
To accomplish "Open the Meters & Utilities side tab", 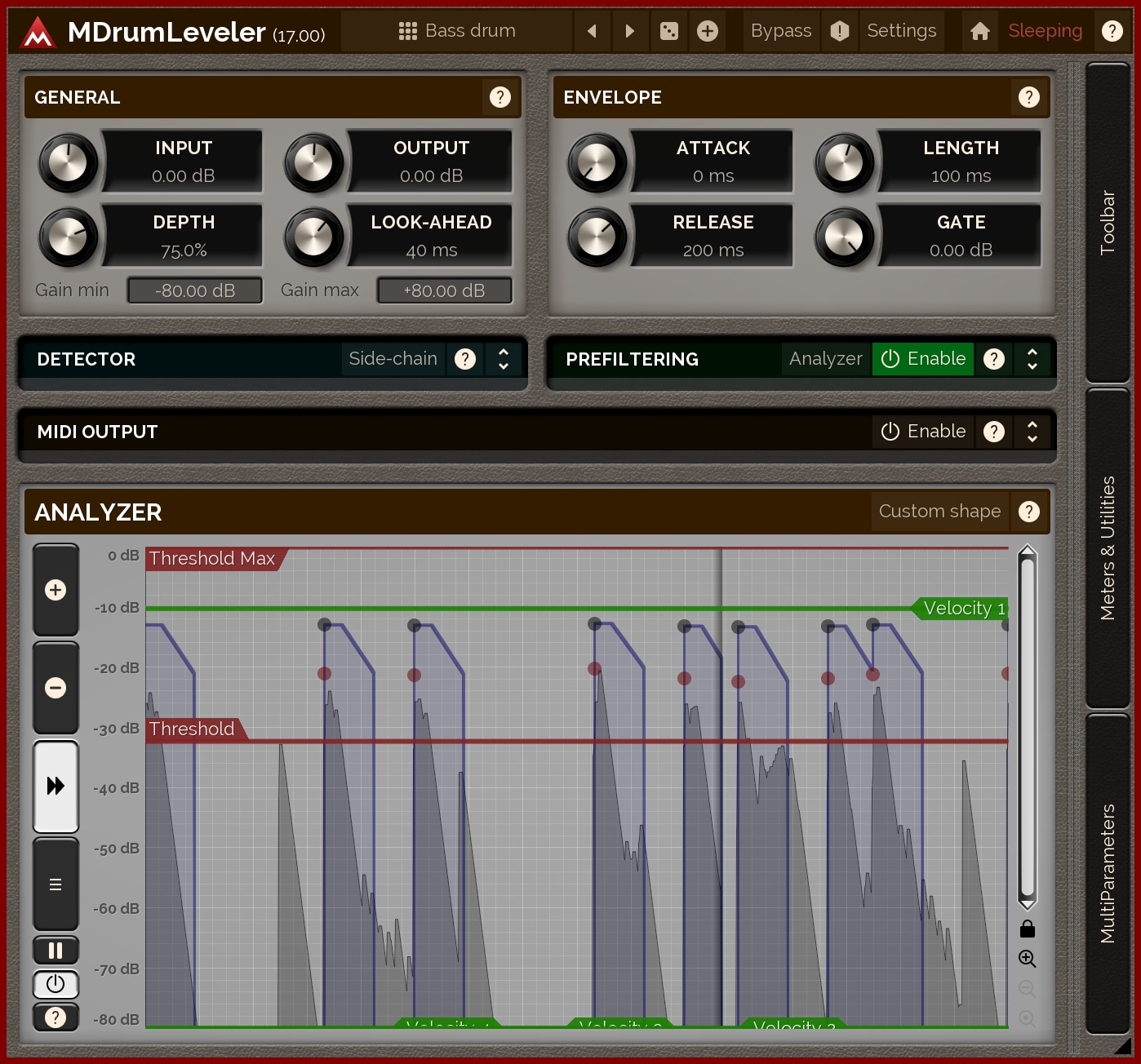I will pos(1108,548).
